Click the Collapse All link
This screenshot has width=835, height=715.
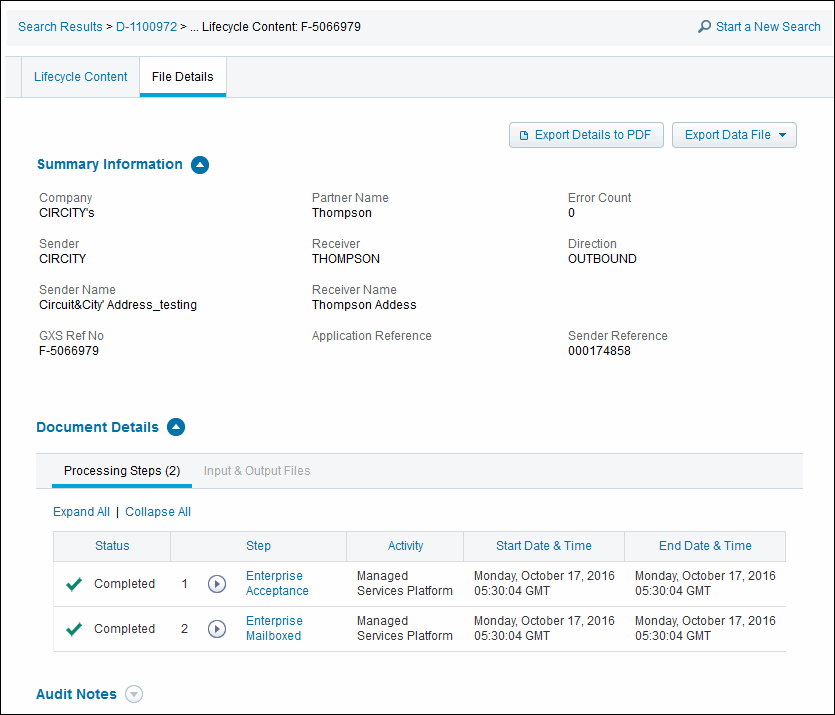[158, 512]
